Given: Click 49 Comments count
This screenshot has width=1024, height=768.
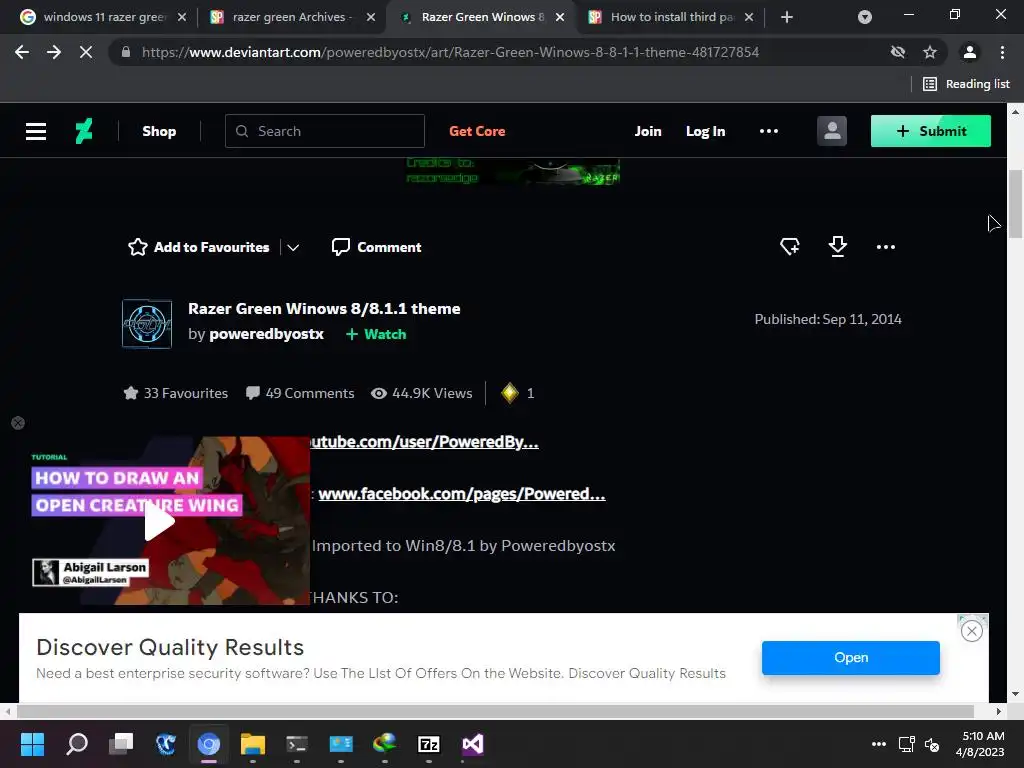Looking at the screenshot, I should pos(300,393).
